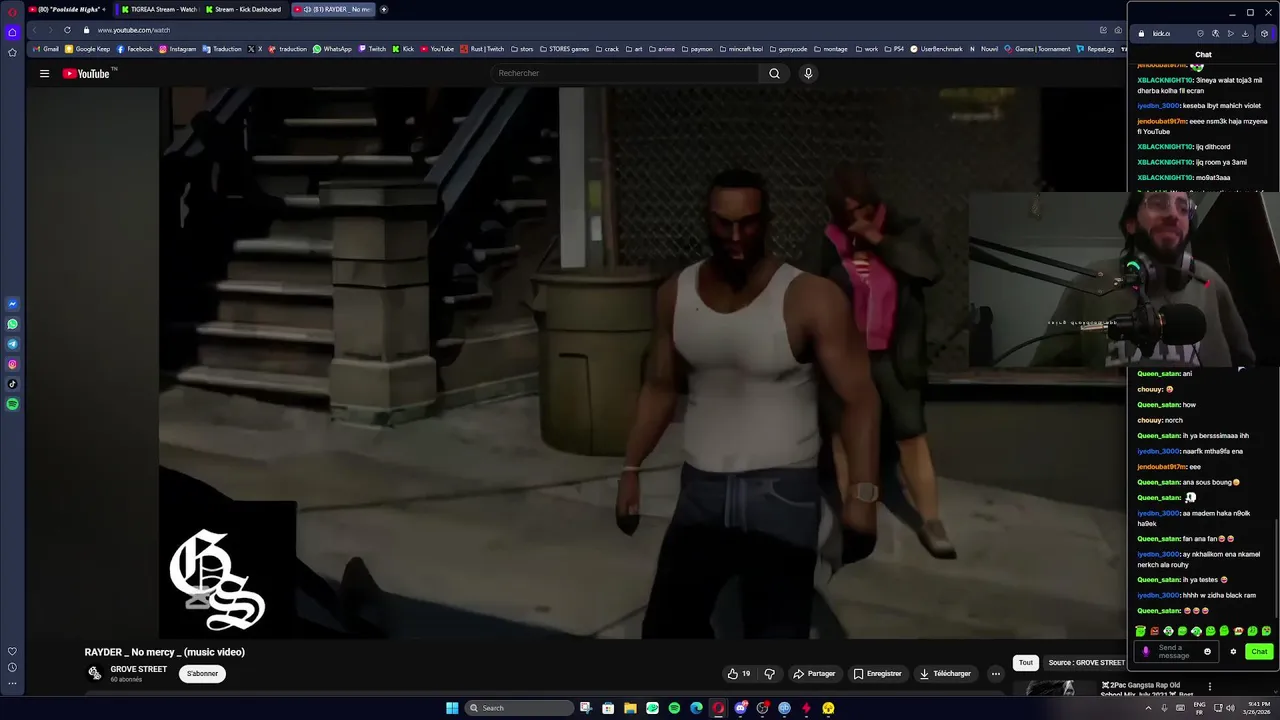Open Twitch bookmark
Viewport: 1280px width, 720px height.
(x=372, y=49)
